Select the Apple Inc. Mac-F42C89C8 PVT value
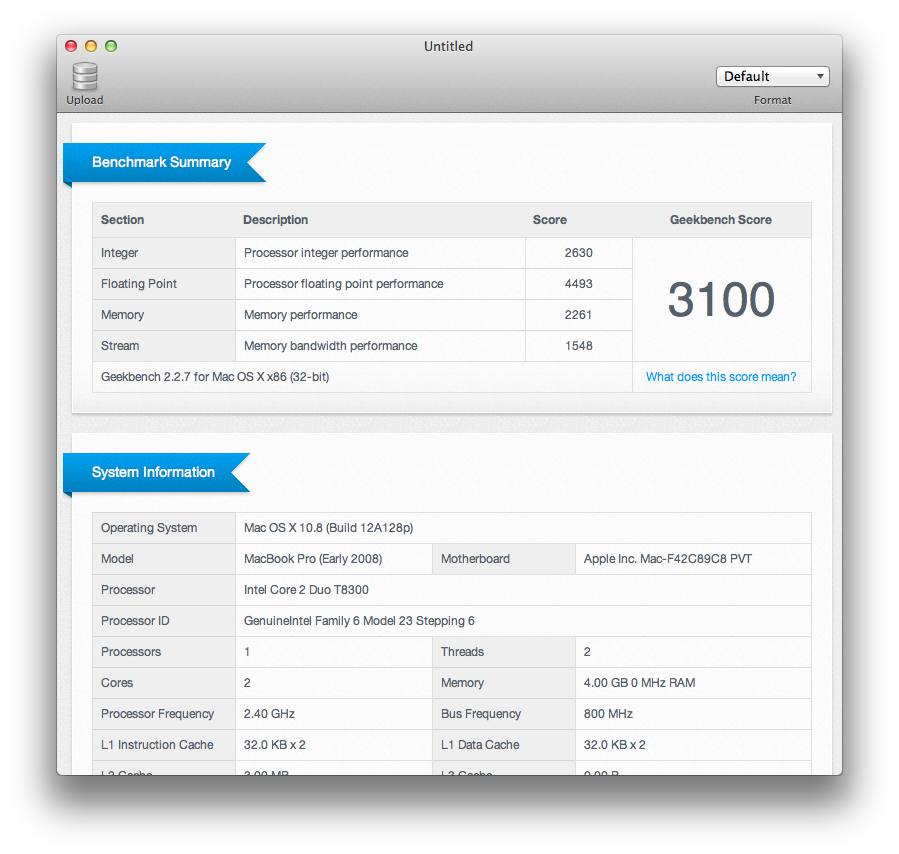899x854 pixels. (x=667, y=559)
